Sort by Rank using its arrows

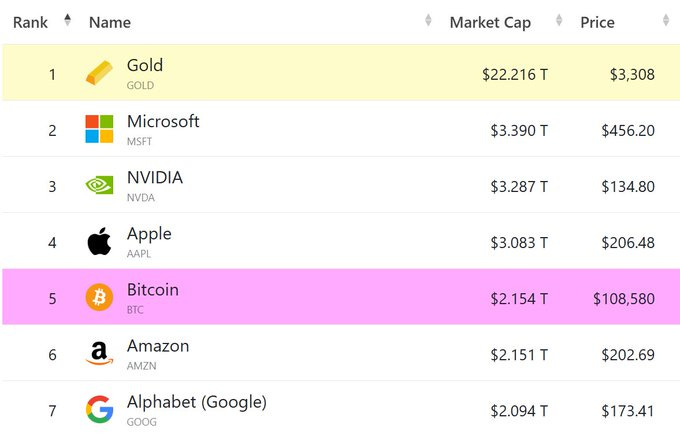click(x=67, y=20)
